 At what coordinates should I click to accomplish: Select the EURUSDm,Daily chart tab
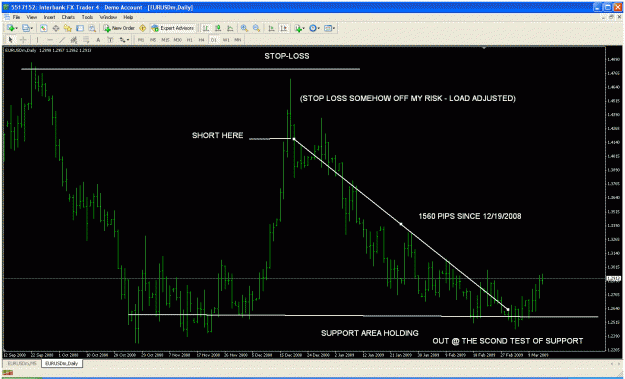pyautogui.click(x=62, y=363)
